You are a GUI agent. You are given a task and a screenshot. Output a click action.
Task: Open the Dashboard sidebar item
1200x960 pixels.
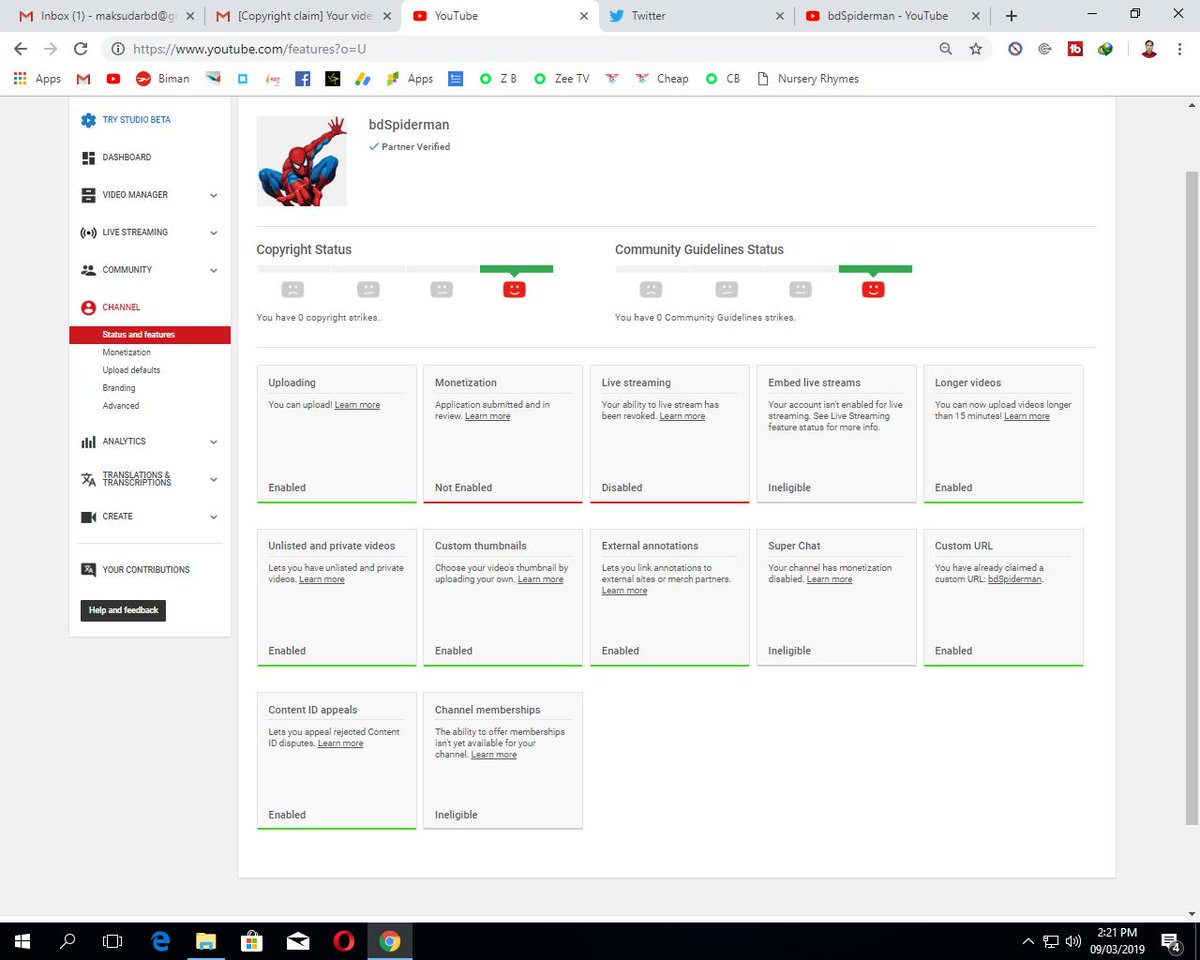[x=116, y=158]
